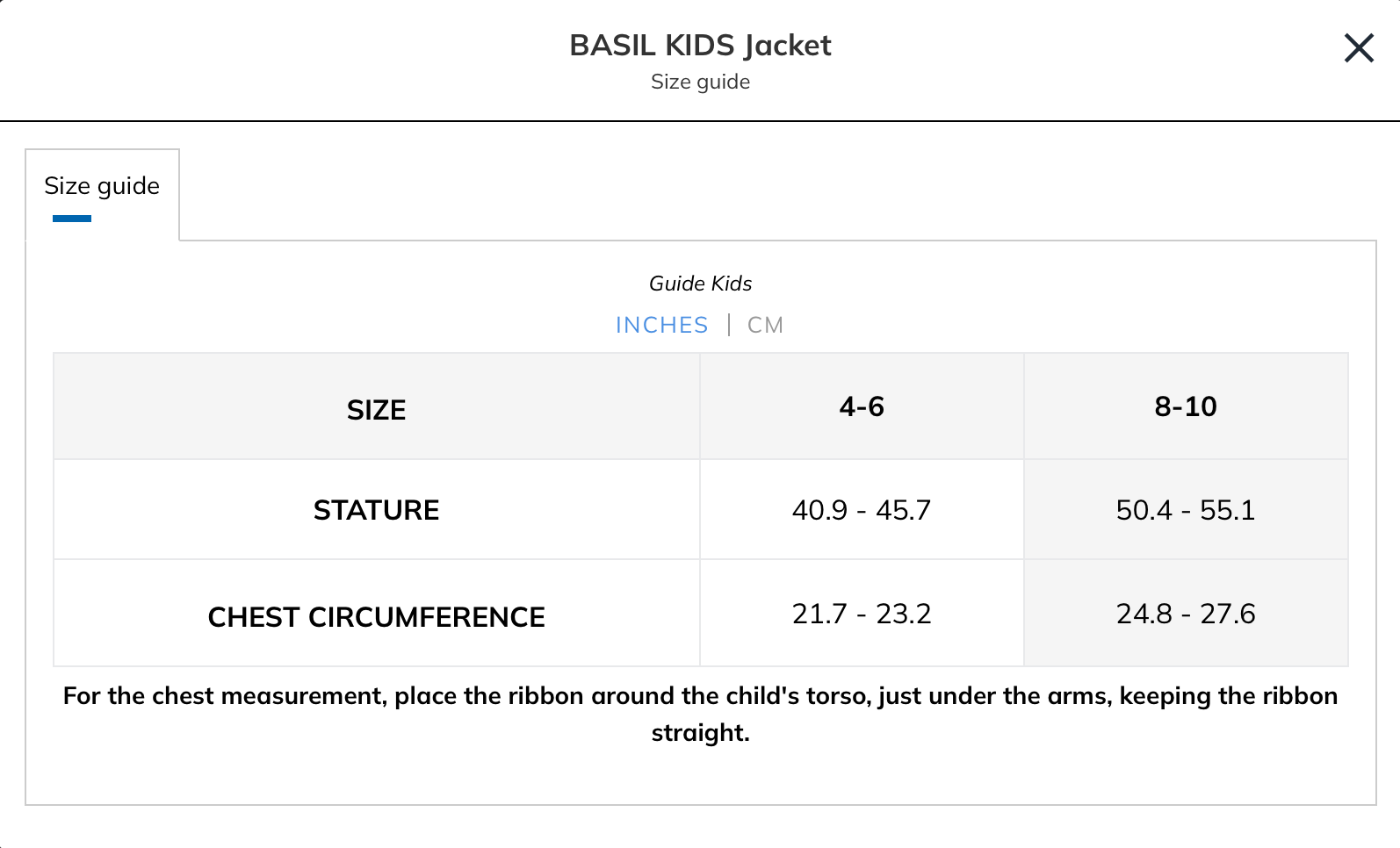
Task: Switch measurement units to CM
Action: tap(764, 324)
